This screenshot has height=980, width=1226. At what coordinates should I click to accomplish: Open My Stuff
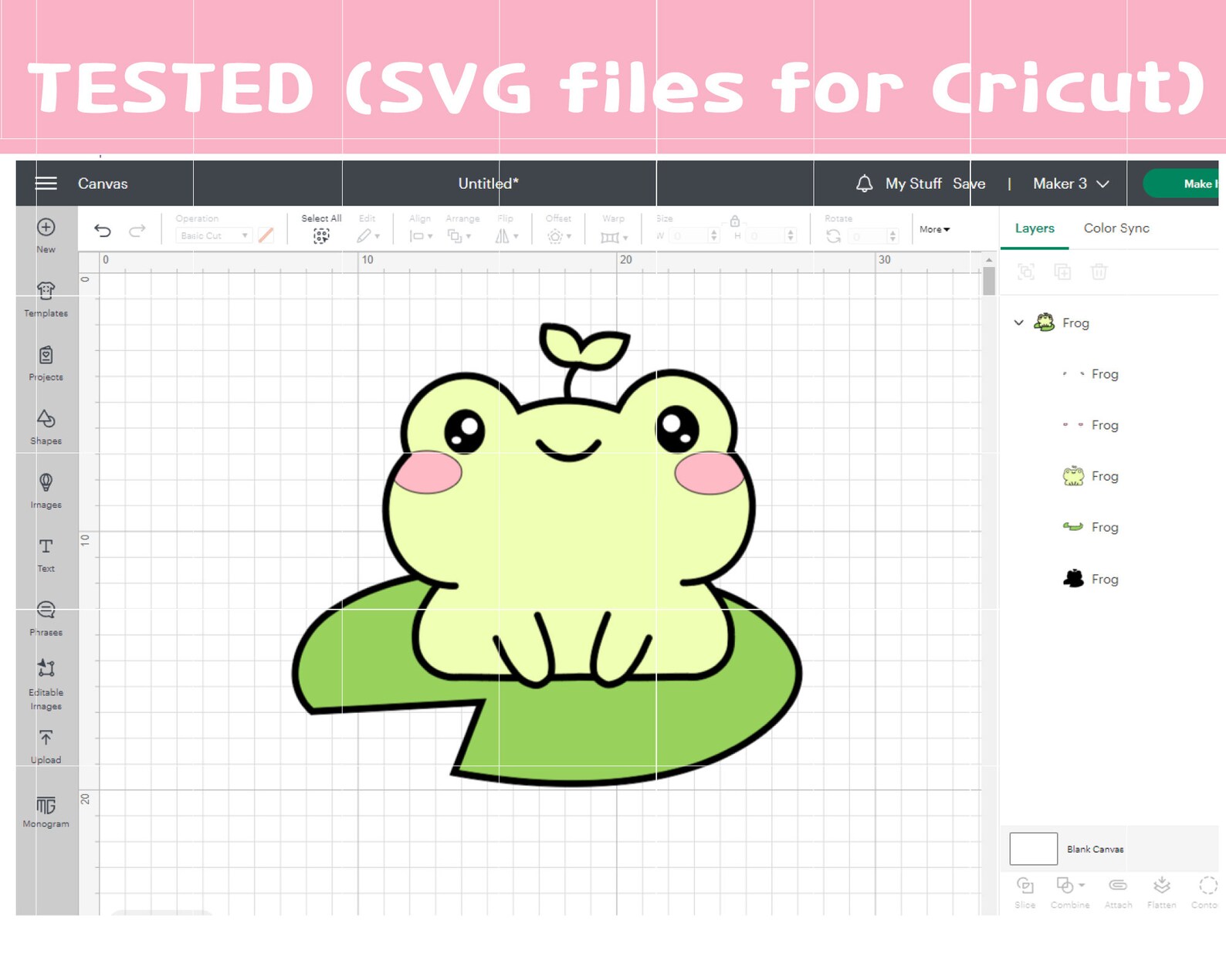coord(913,183)
